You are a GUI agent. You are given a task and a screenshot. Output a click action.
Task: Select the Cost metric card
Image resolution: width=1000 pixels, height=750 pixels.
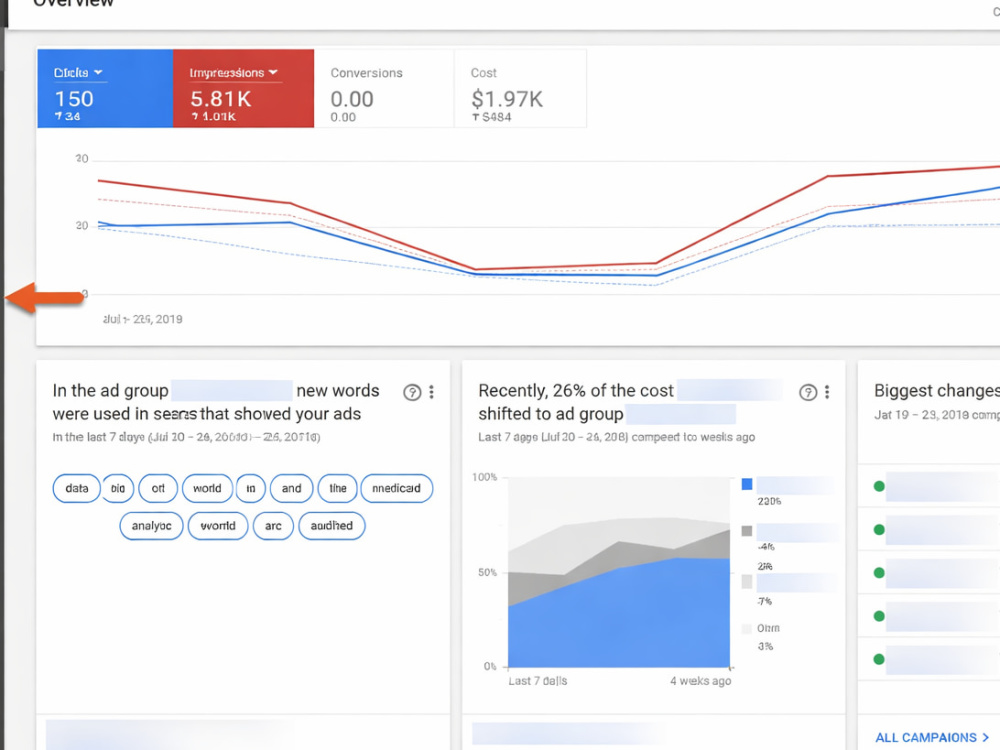click(x=520, y=89)
